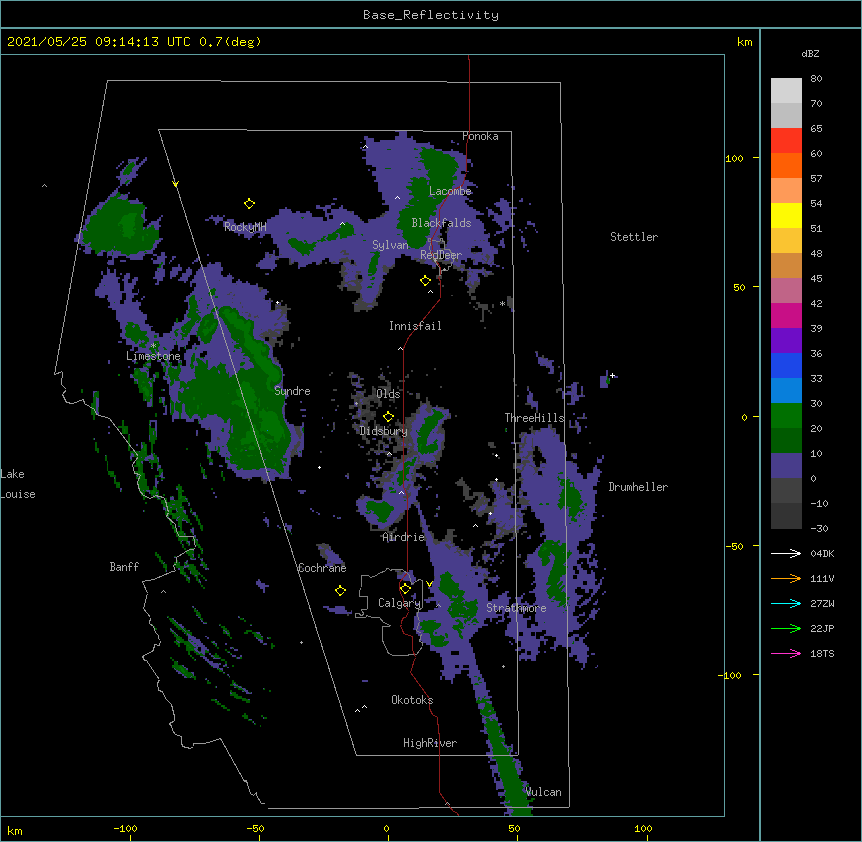Click the Olds city label
This screenshot has width=862, height=842.
388,394
